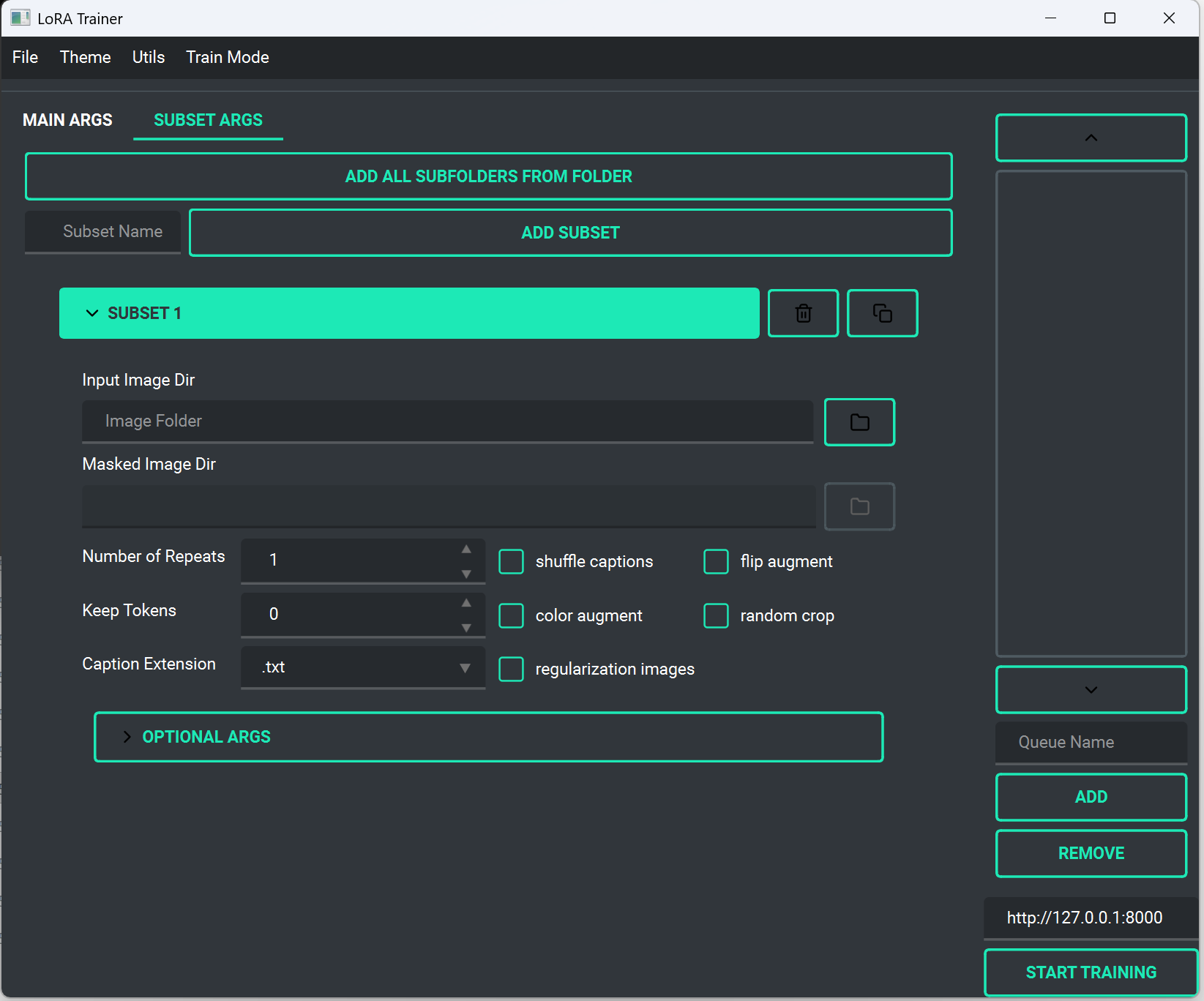Collapse the Subset 1 section header
Viewport: 1204px width, 1001px height.
[409, 313]
